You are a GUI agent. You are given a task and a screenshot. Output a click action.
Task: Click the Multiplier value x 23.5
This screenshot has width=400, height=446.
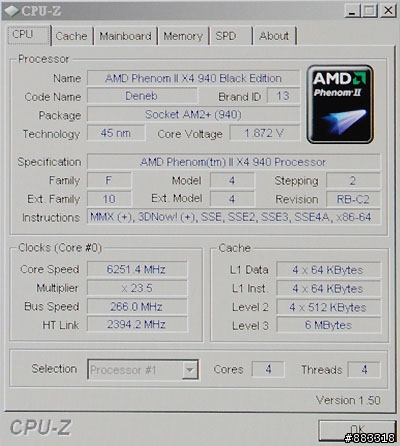coord(137,288)
